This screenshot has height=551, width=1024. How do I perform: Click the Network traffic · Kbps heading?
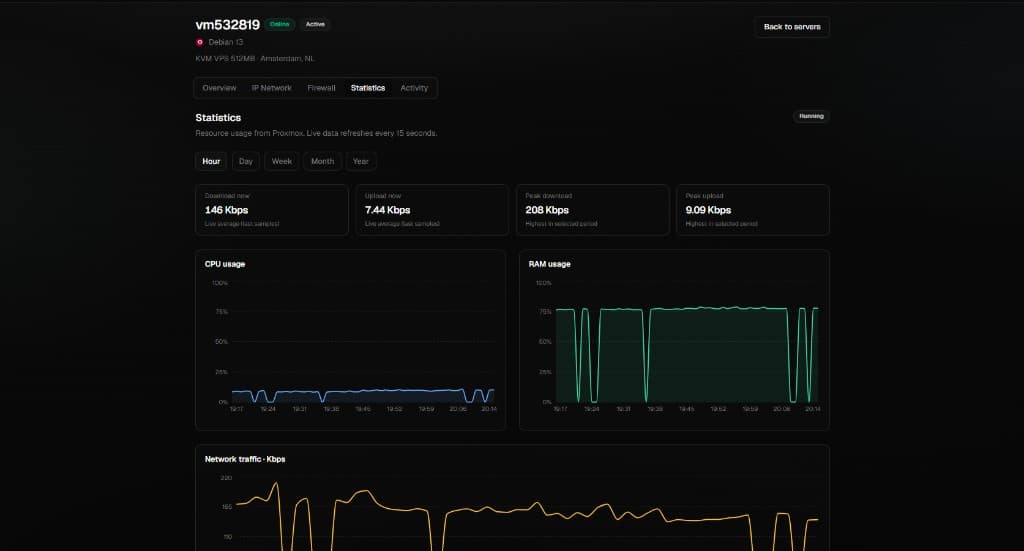[245, 459]
